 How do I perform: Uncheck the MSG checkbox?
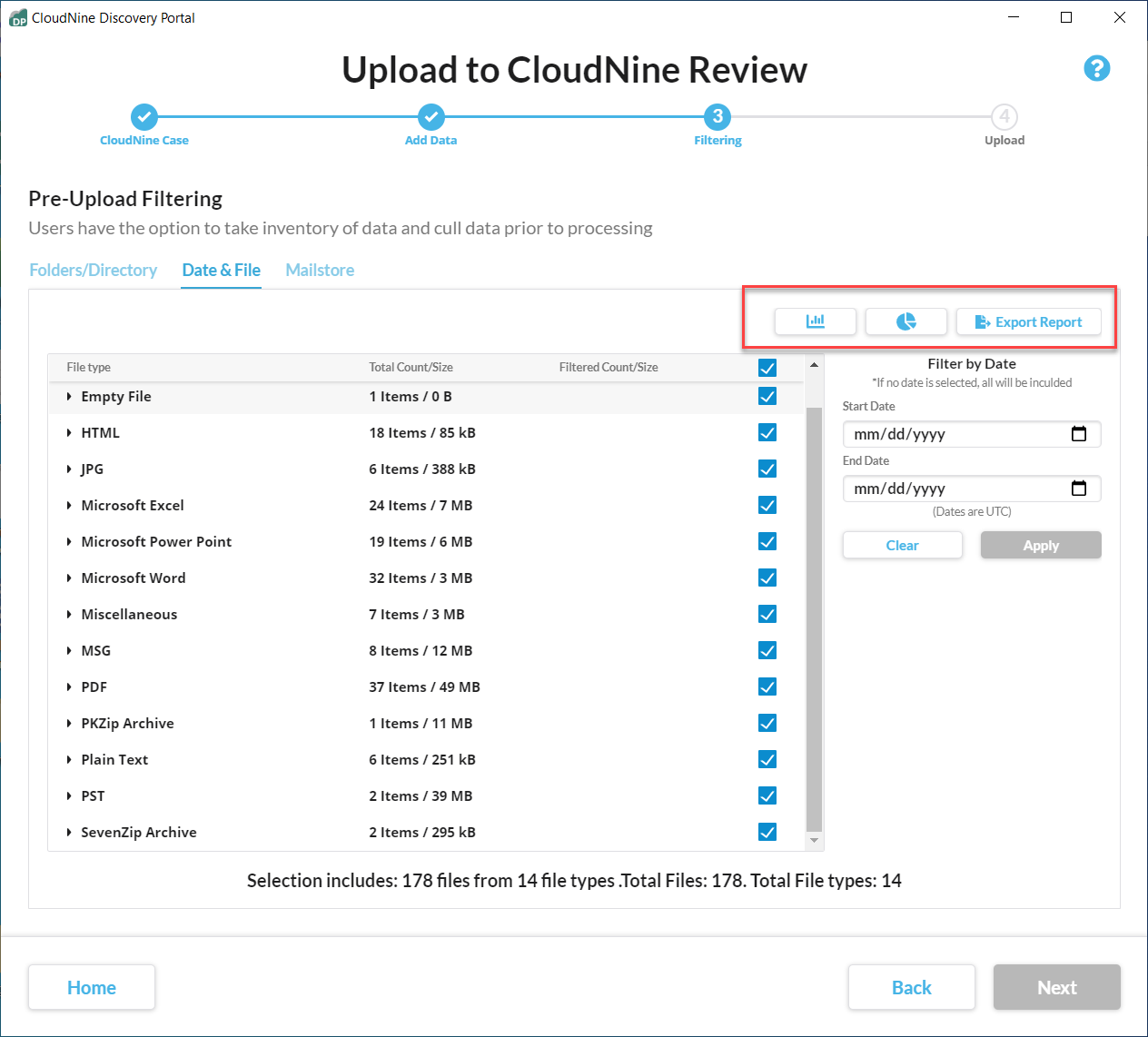(x=767, y=650)
